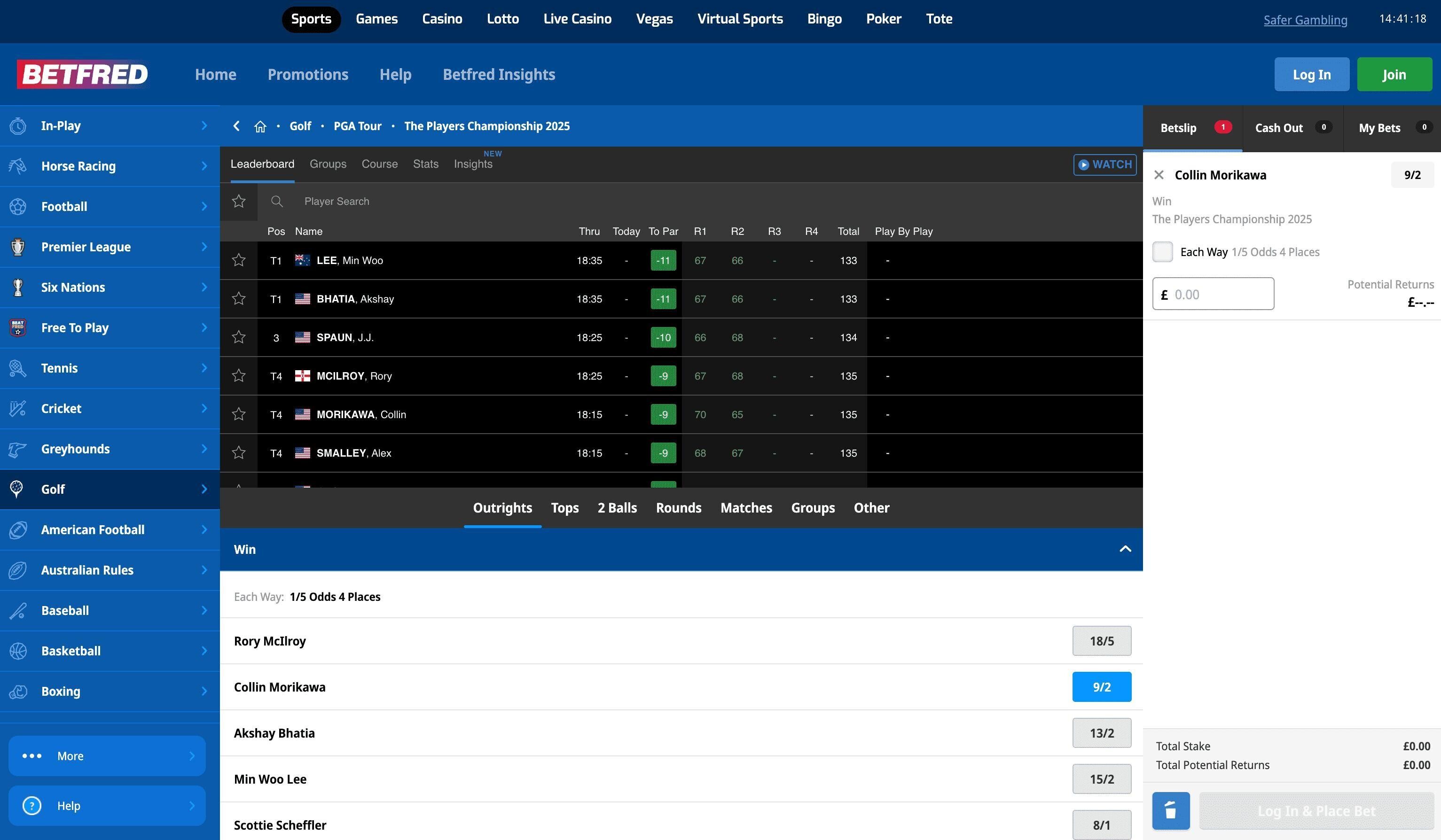Expand Cricket chevron arrow
This screenshot has width=1441, height=840.
[x=204, y=409]
